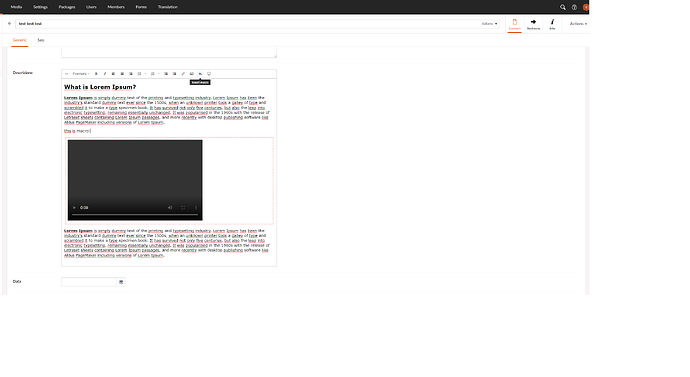Expand the Formats dropdown in the editor
Image resolution: width=690 pixels, height=377 pixels.
pyautogui.click(x=81, y=74)
